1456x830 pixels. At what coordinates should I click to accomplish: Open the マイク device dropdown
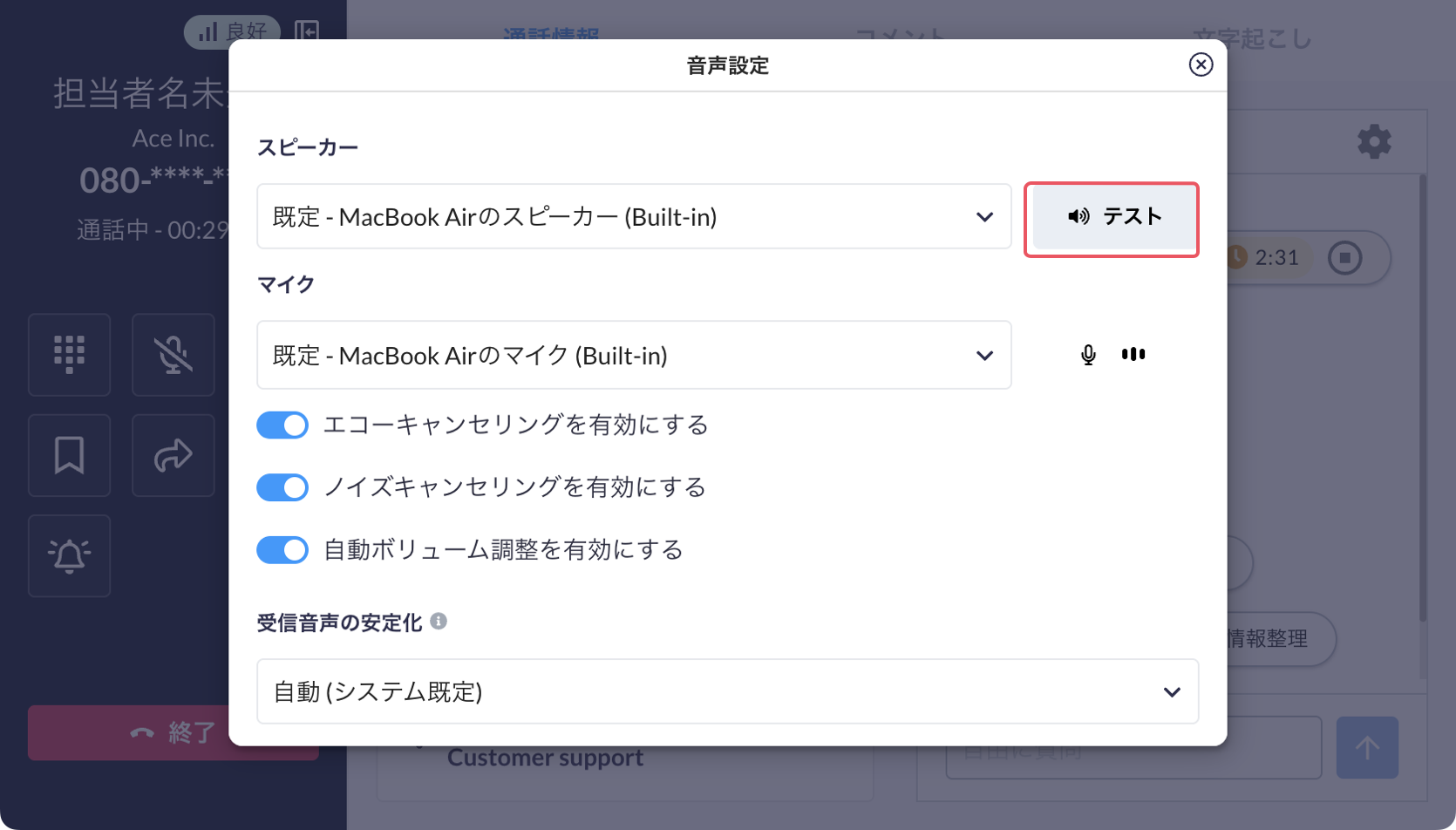pyautogui.click(x=634, y=355)
